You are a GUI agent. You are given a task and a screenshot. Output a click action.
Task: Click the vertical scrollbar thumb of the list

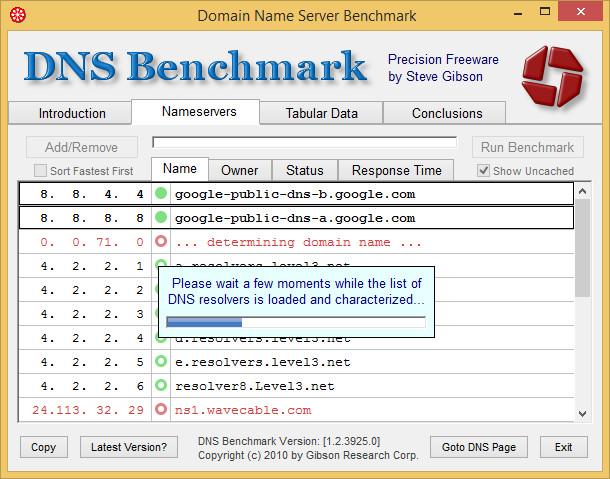click(582, 248)
